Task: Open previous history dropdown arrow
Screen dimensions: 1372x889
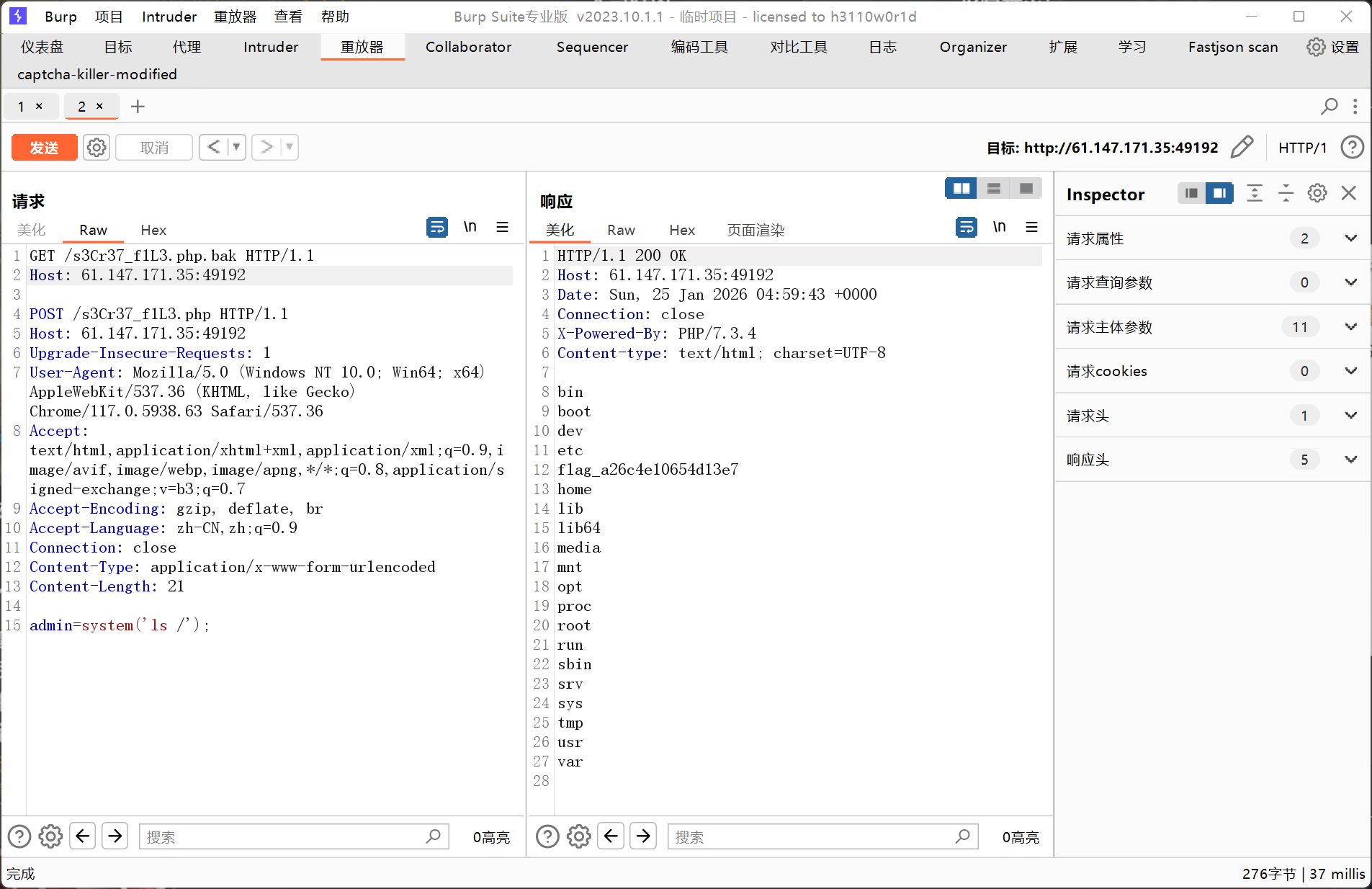Action: pyautogui.click(x=236, y=148)
